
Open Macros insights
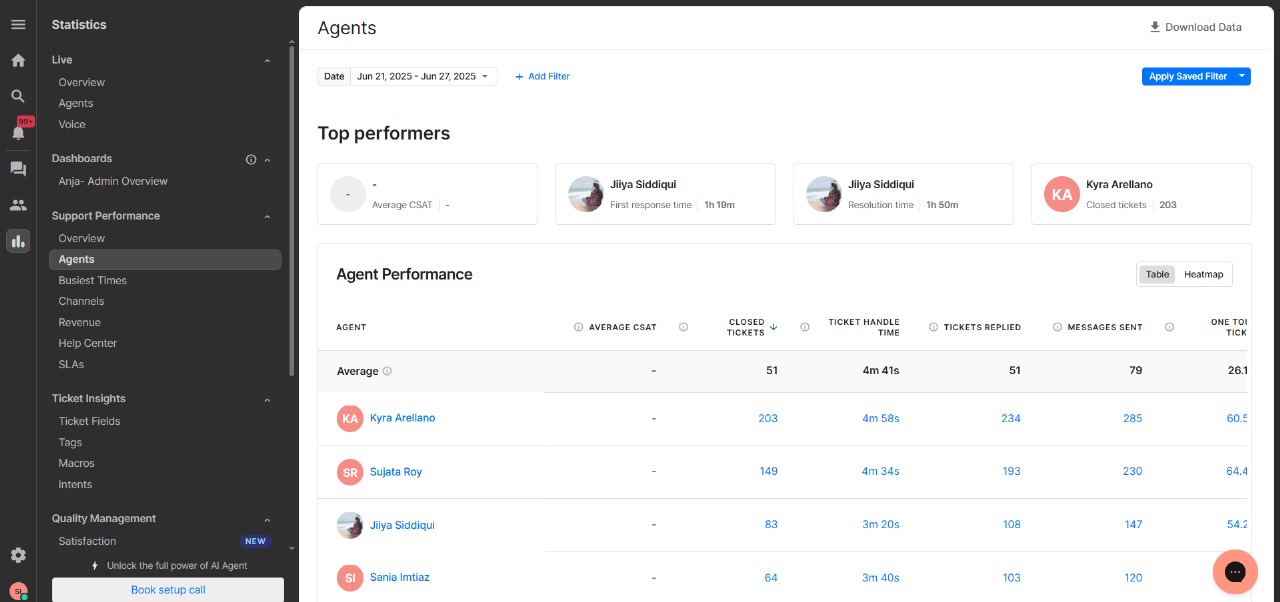(x=76, y=463)
